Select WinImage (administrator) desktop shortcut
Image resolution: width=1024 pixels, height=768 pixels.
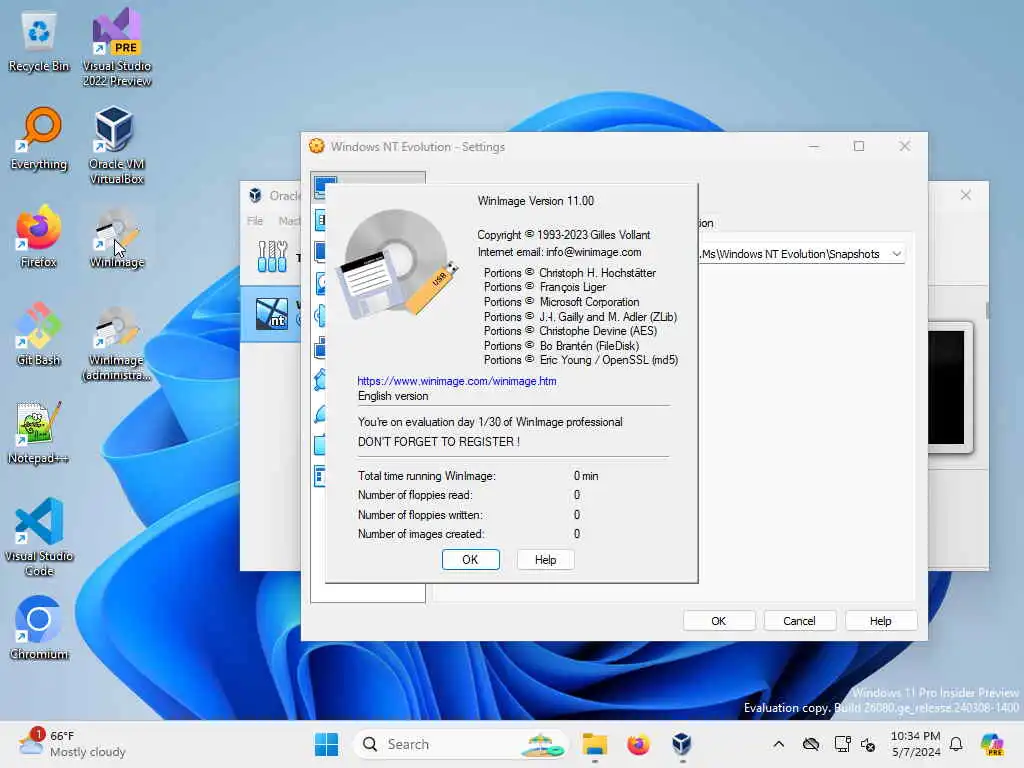[x=117, y=343]
